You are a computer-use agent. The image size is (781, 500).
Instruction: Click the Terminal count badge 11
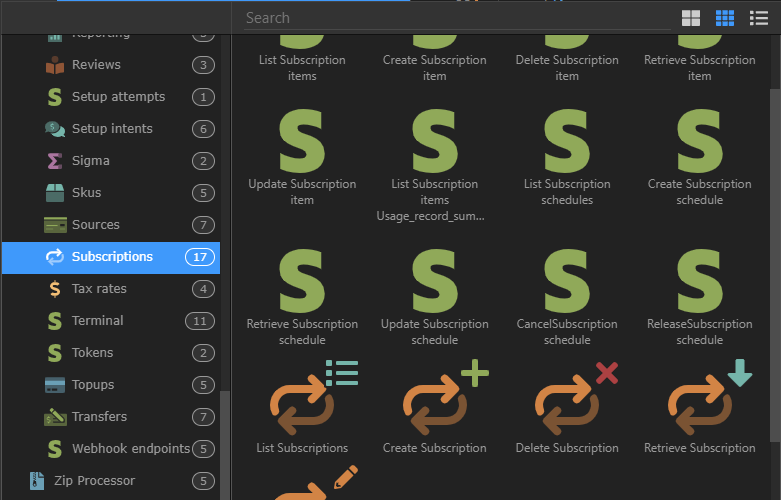click(200, 321)
